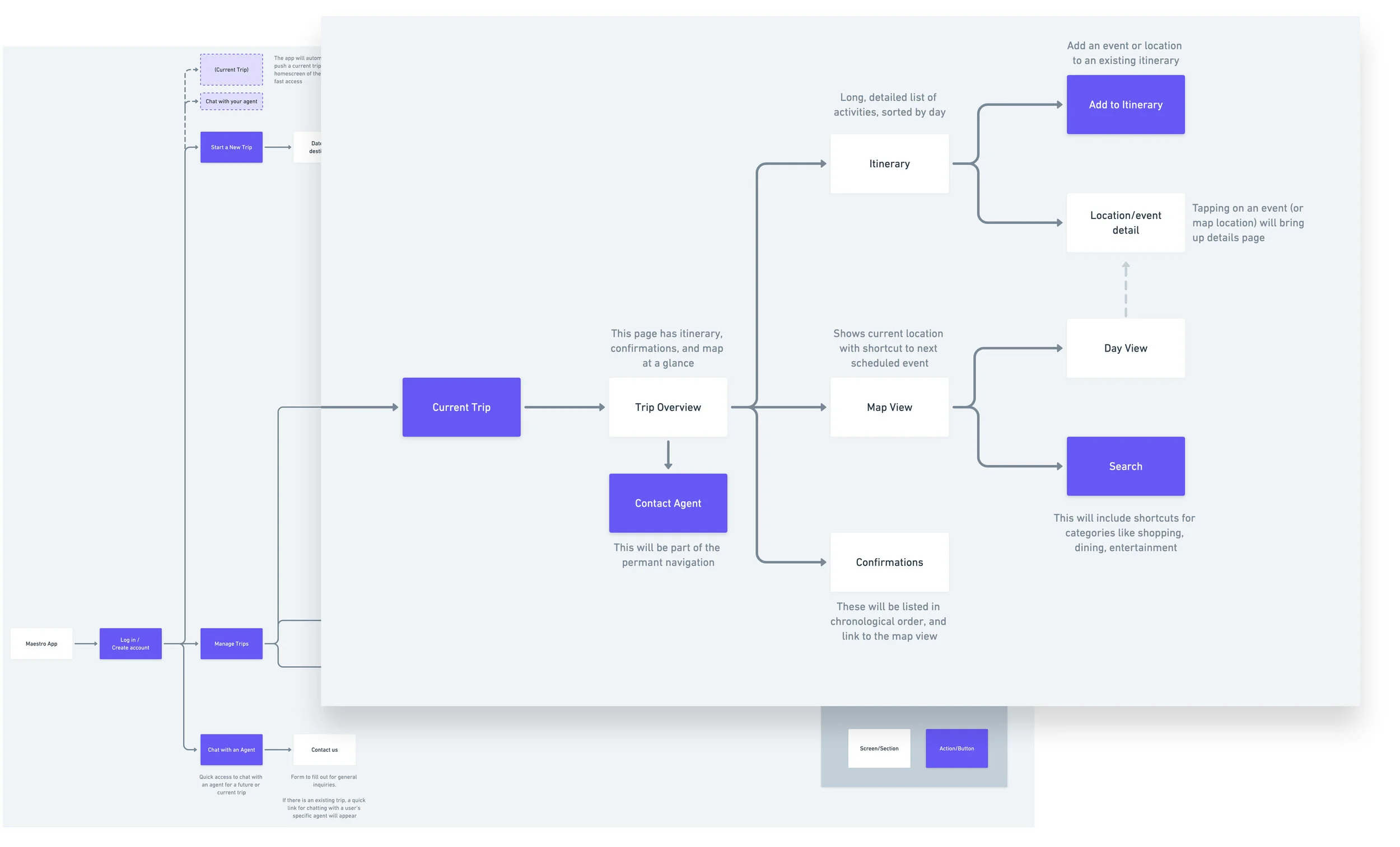Viewport: 1400px width, 847px height.
Task: Click the 'If there is an existing trip' note
Action: pos(324,808)
